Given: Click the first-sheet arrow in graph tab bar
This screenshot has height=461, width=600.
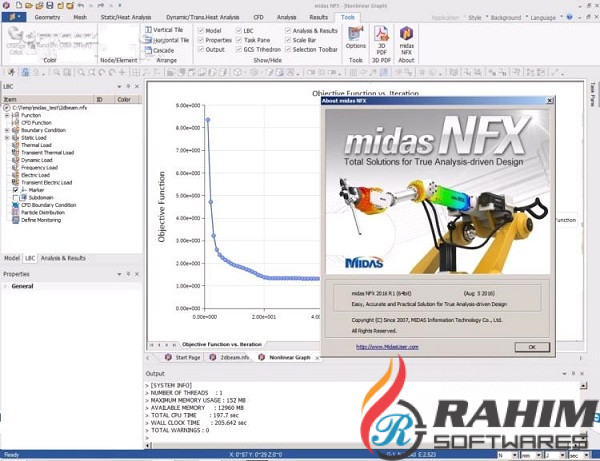Looking at the screenshot, I should click(x=152, y=345).
